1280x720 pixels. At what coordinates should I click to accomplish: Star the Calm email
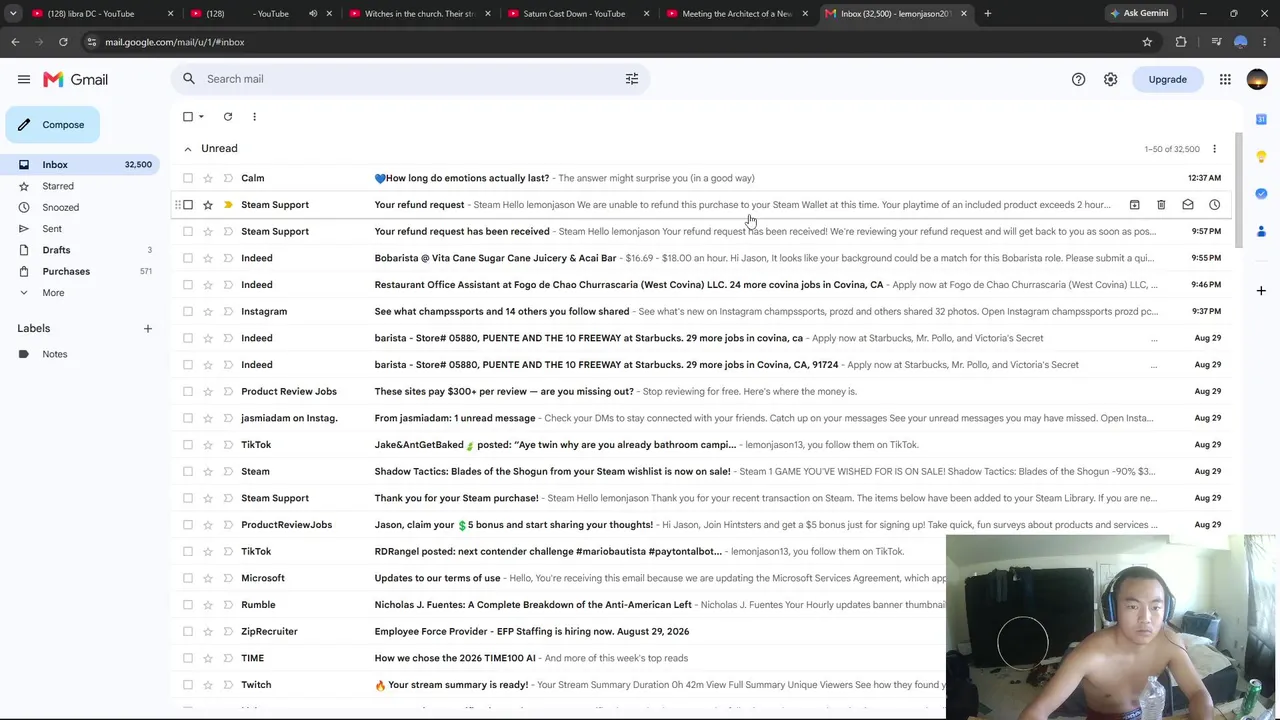click(x=208, y=178)
